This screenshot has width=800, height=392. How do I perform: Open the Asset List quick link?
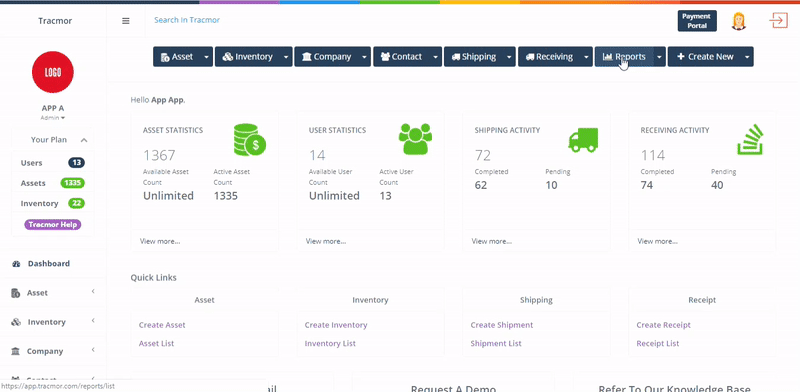point(157,344)
